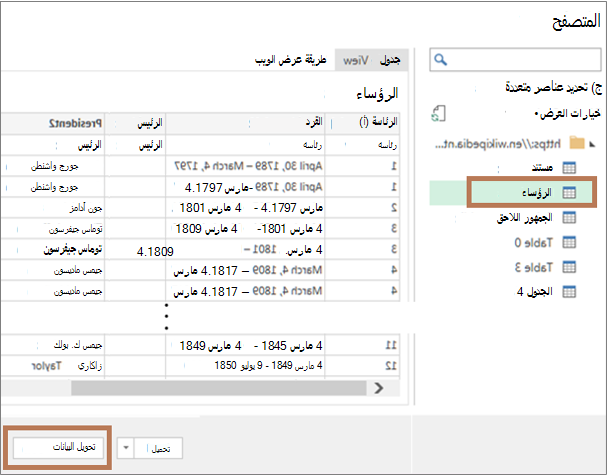Click the Wikipedia URL folder icon
Viewport: 607px width, 475px height.
click(577, 143)
